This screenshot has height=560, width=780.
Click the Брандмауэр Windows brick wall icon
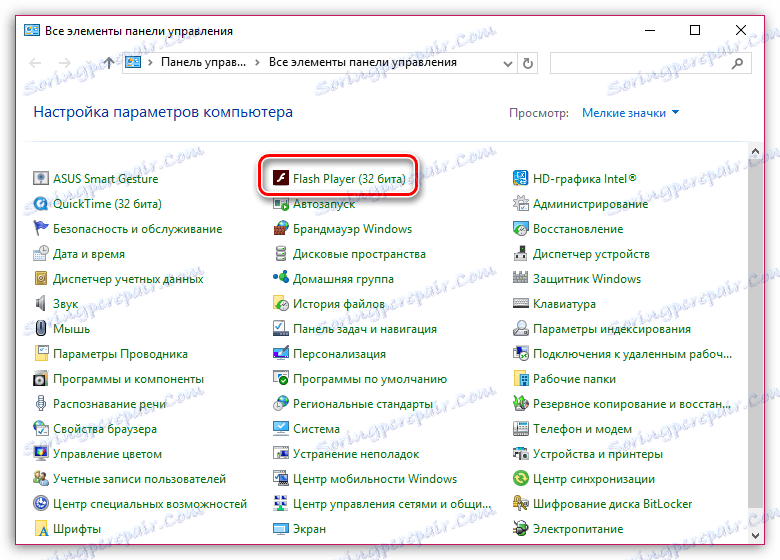click(x=281, y=228)
